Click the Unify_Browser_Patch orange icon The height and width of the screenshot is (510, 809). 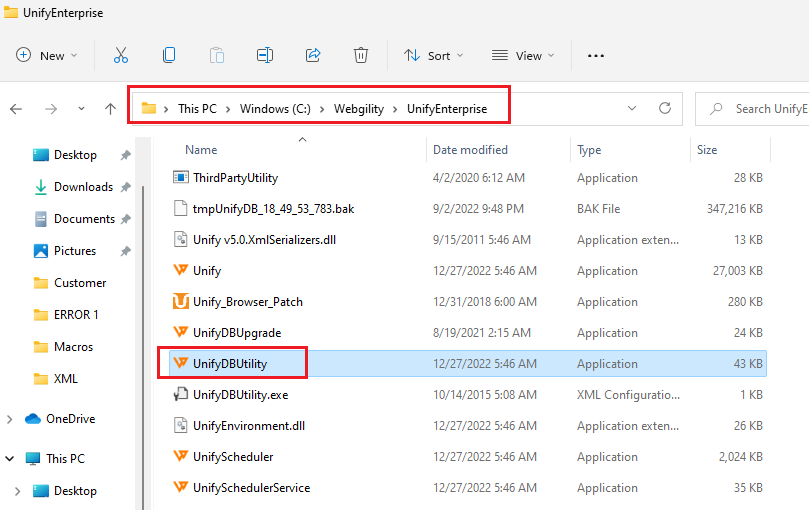(181, 301)
